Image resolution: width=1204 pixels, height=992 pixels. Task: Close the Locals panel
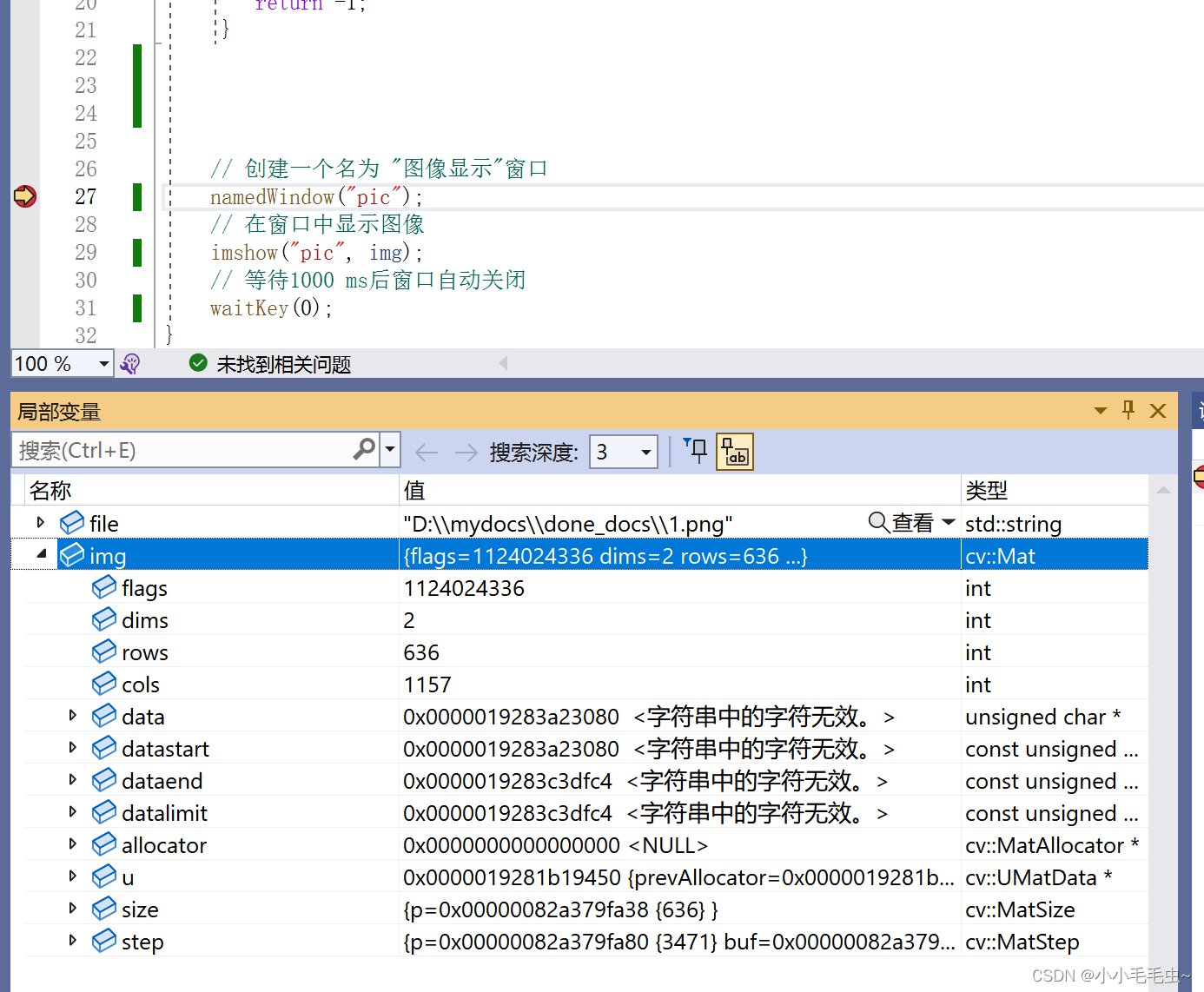click(x=1158, y=411)
